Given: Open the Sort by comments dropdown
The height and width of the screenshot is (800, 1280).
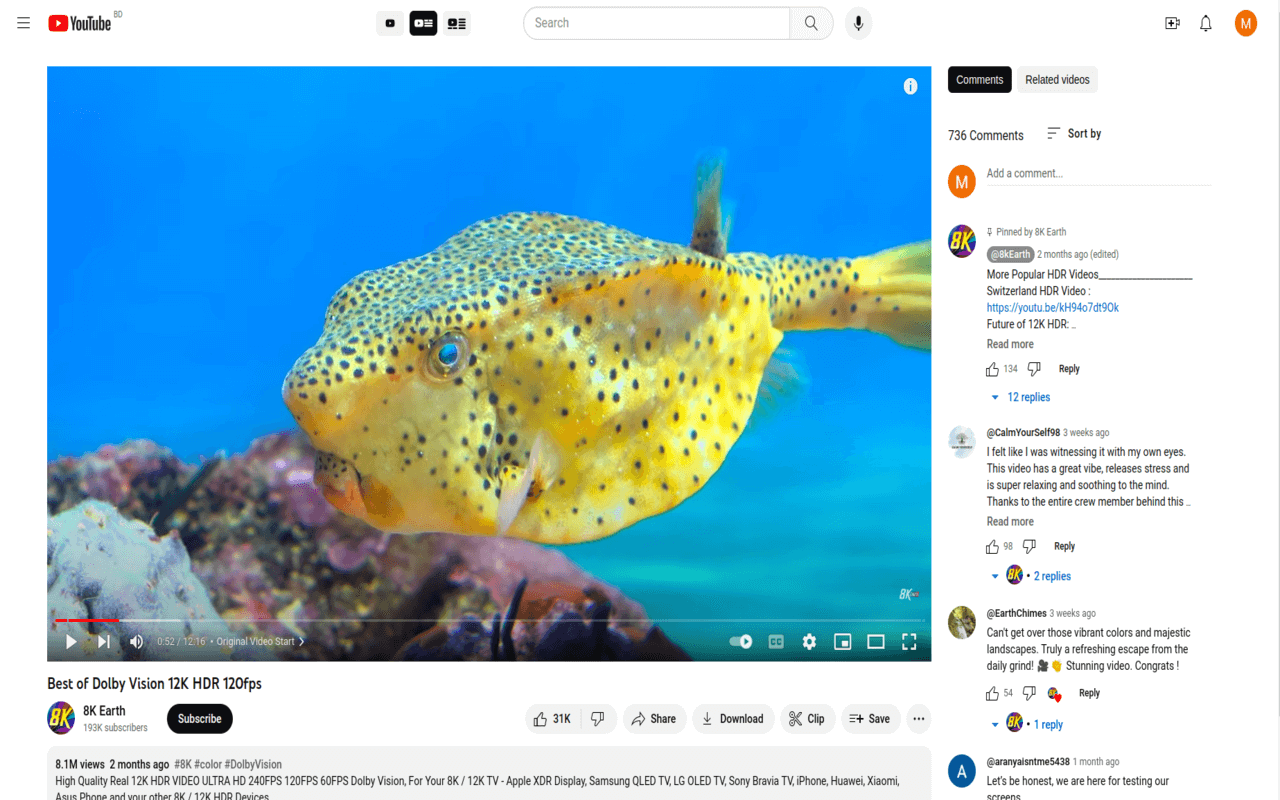Looking at the screenshot, I should (x=1073, y=133).
